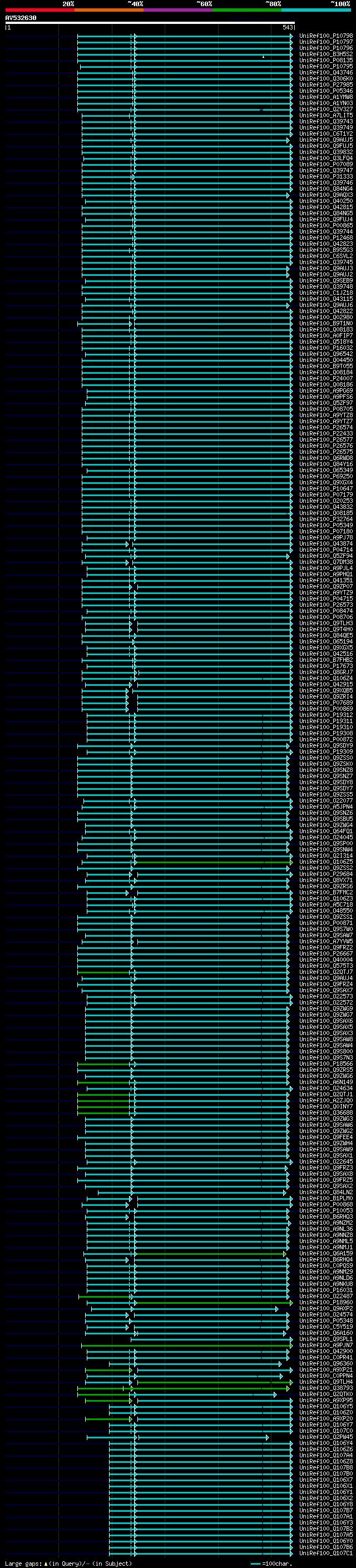356x1568 pixels.
Task: Select label UniRef100_Q2PW45
Action: coord(326,1437)
